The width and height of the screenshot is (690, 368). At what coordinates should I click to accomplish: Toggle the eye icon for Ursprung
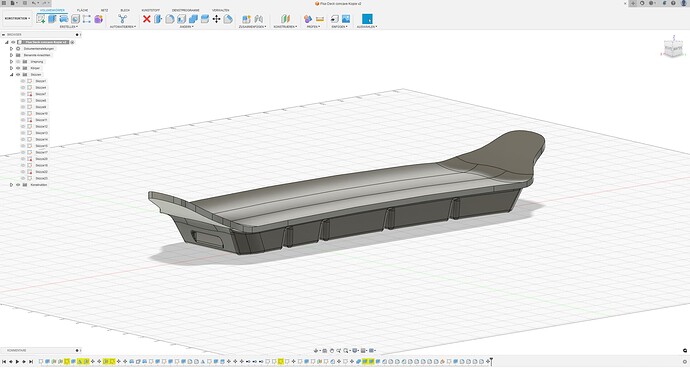(x=18, y=62)
